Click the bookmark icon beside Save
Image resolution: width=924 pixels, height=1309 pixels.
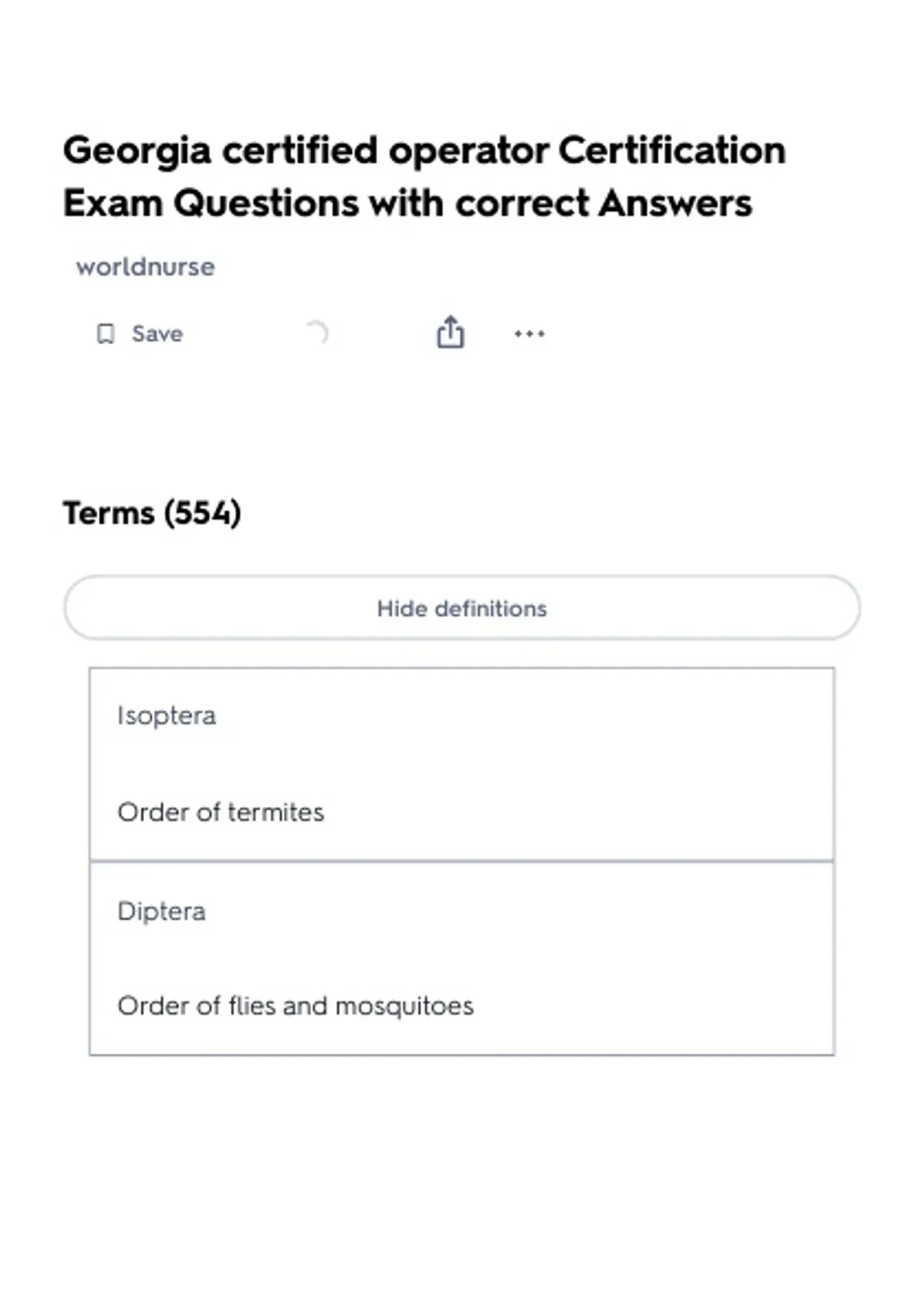pos(105,333)
